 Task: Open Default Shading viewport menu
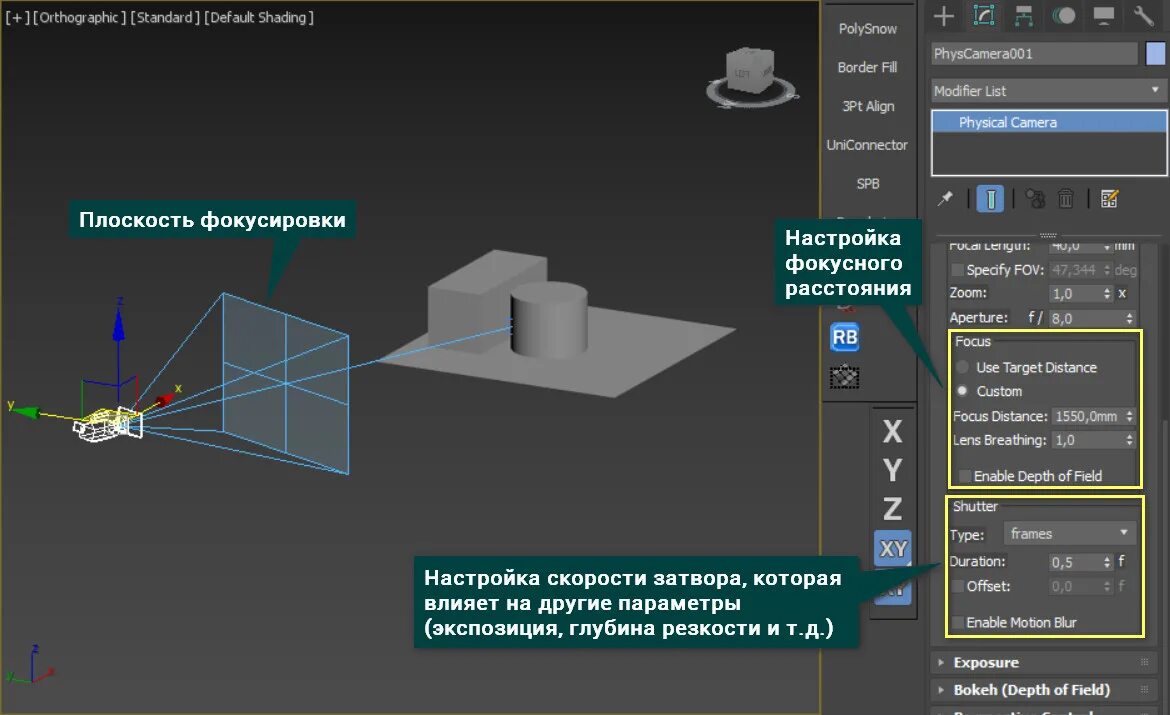pos(258,17)
